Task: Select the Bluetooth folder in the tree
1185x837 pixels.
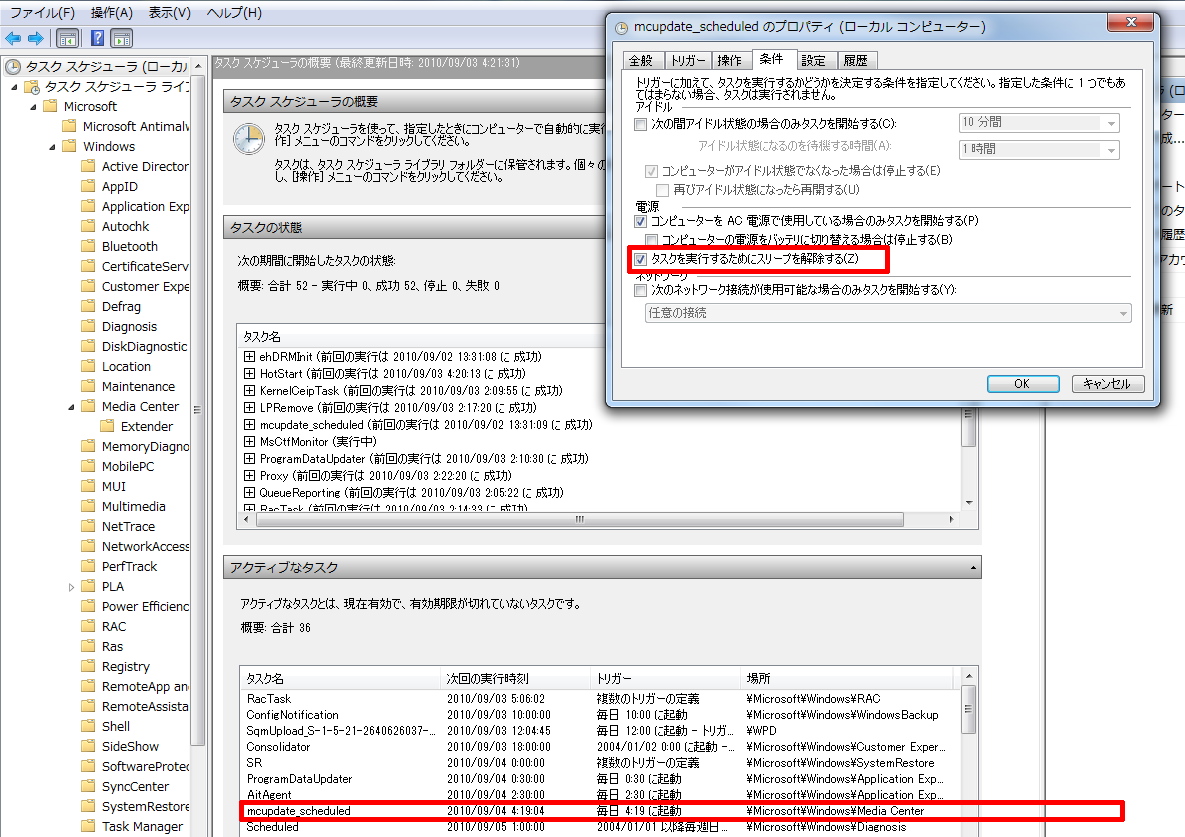Action: click(x=129, y=246)
